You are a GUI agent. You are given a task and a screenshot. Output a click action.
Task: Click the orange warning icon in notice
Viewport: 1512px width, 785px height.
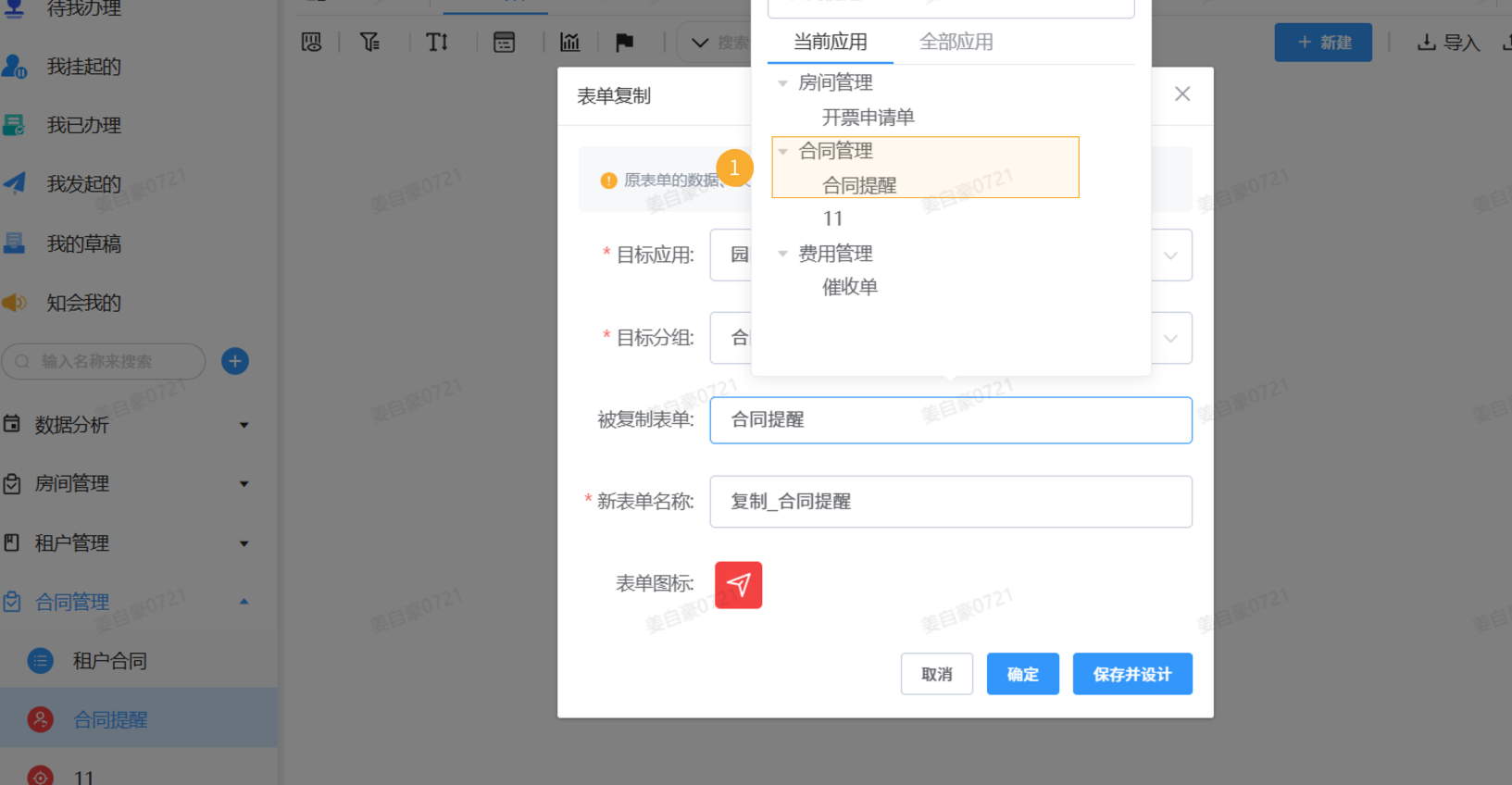608,181
